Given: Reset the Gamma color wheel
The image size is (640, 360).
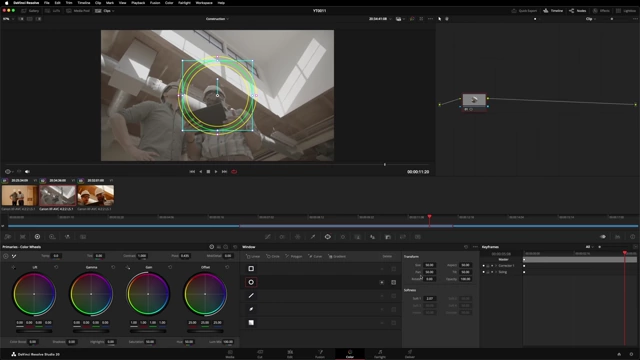Looking at the screenshot, I should click(x=113, y=267).
